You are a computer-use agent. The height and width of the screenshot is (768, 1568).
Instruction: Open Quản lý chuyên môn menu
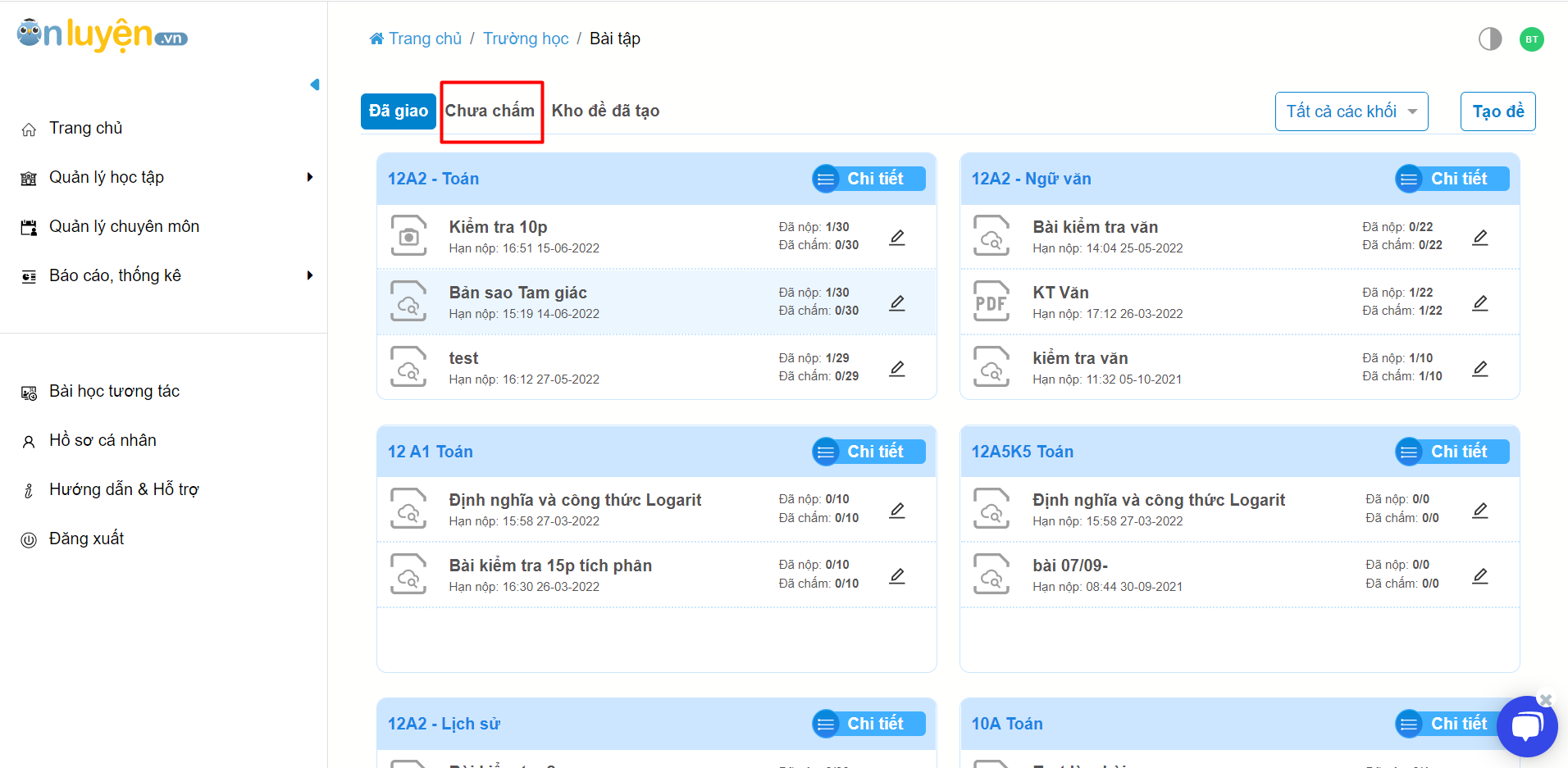point(124,226)
